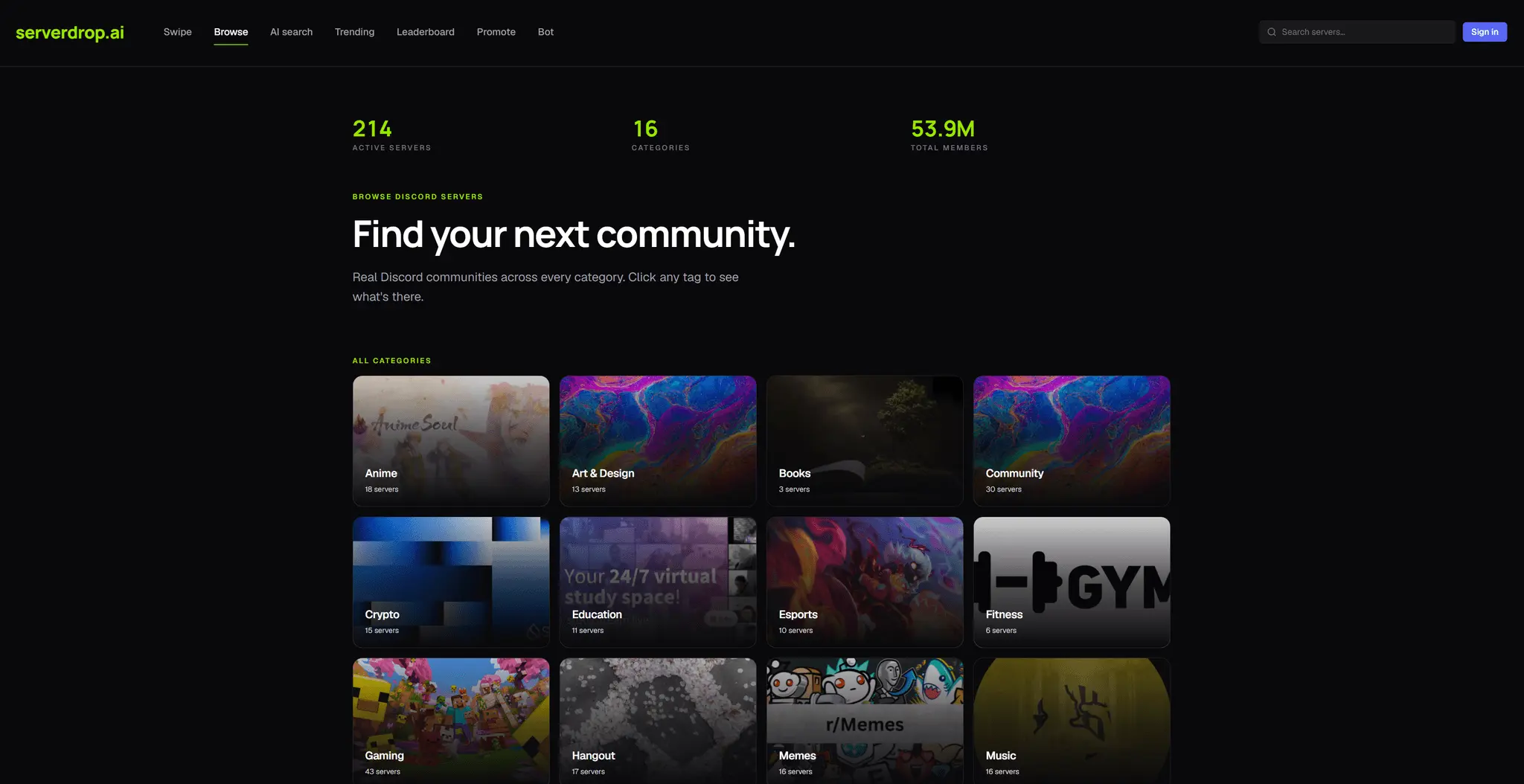The height and width of the screenshot is (784, 1524).
Task: Click the '18 servers' count text
Action: (x=382, y=489)
